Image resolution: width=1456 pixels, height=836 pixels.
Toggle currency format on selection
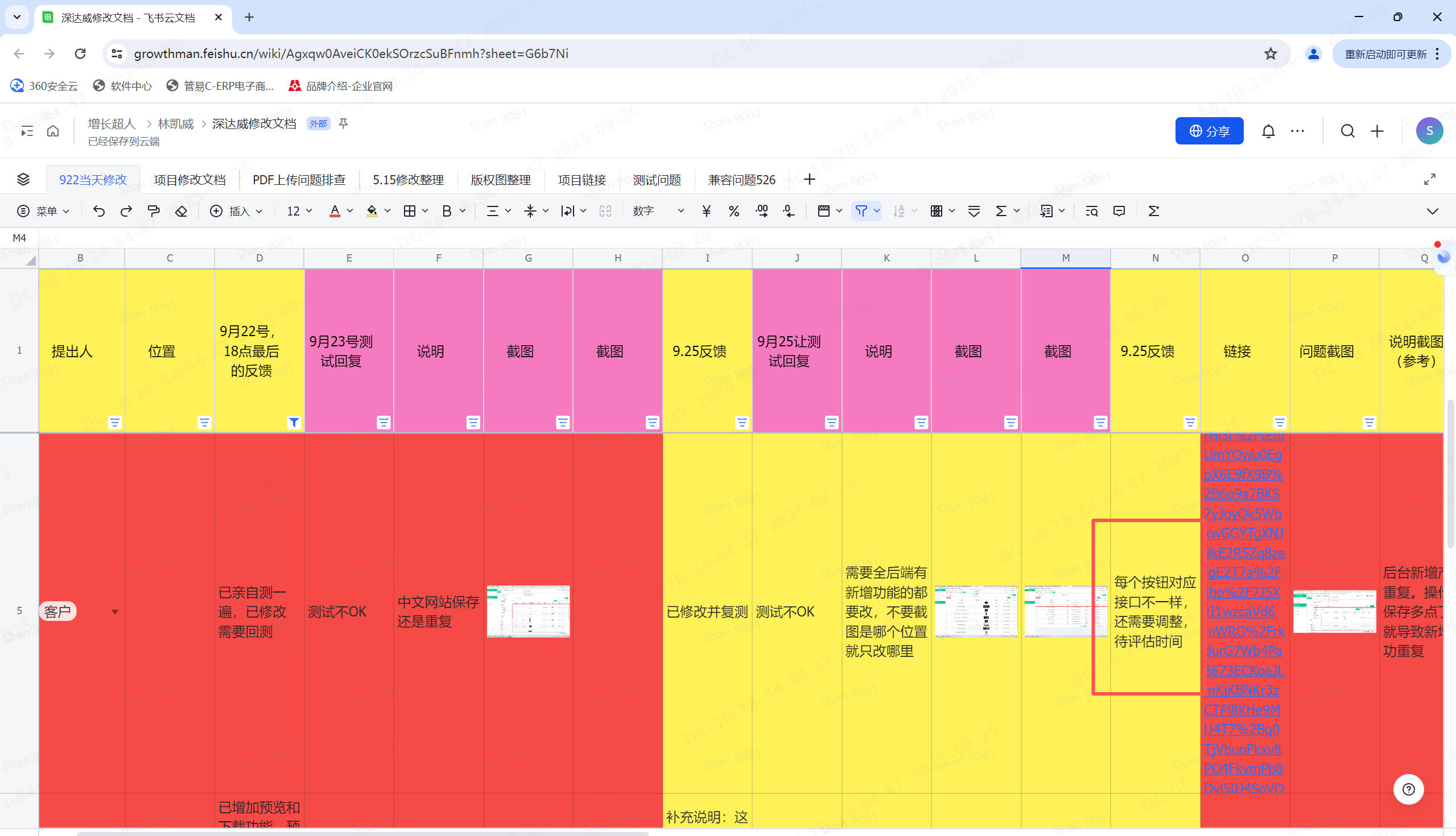pos(706,211)
